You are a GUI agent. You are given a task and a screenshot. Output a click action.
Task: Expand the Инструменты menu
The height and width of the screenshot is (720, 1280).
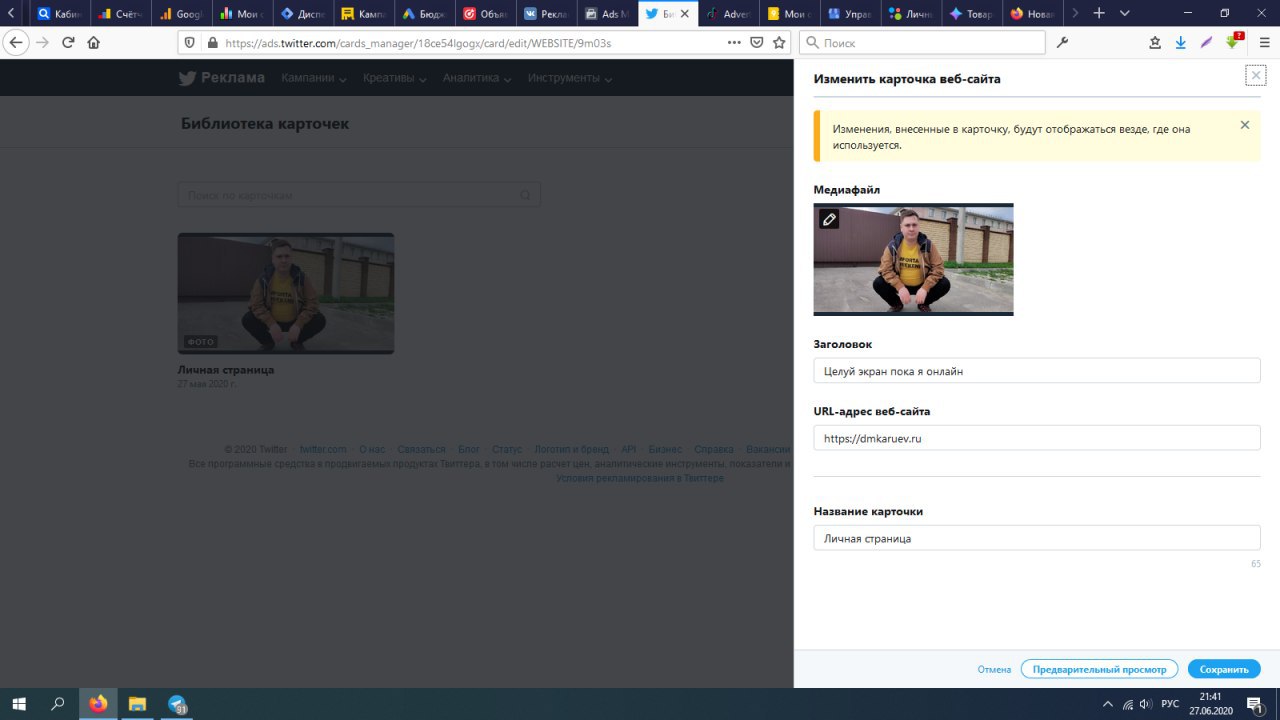tap(570, 78)
